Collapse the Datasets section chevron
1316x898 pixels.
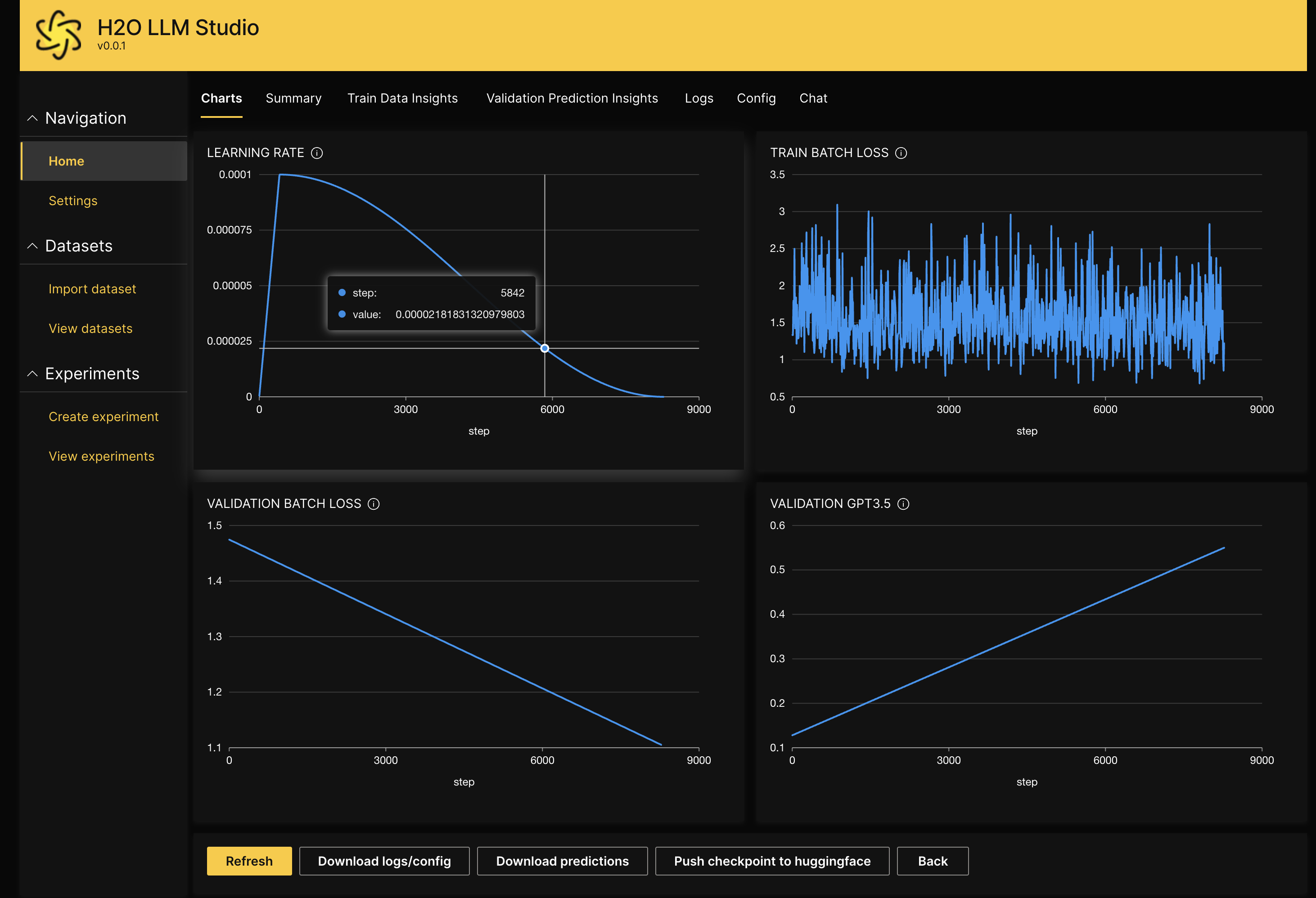(33, 246)
